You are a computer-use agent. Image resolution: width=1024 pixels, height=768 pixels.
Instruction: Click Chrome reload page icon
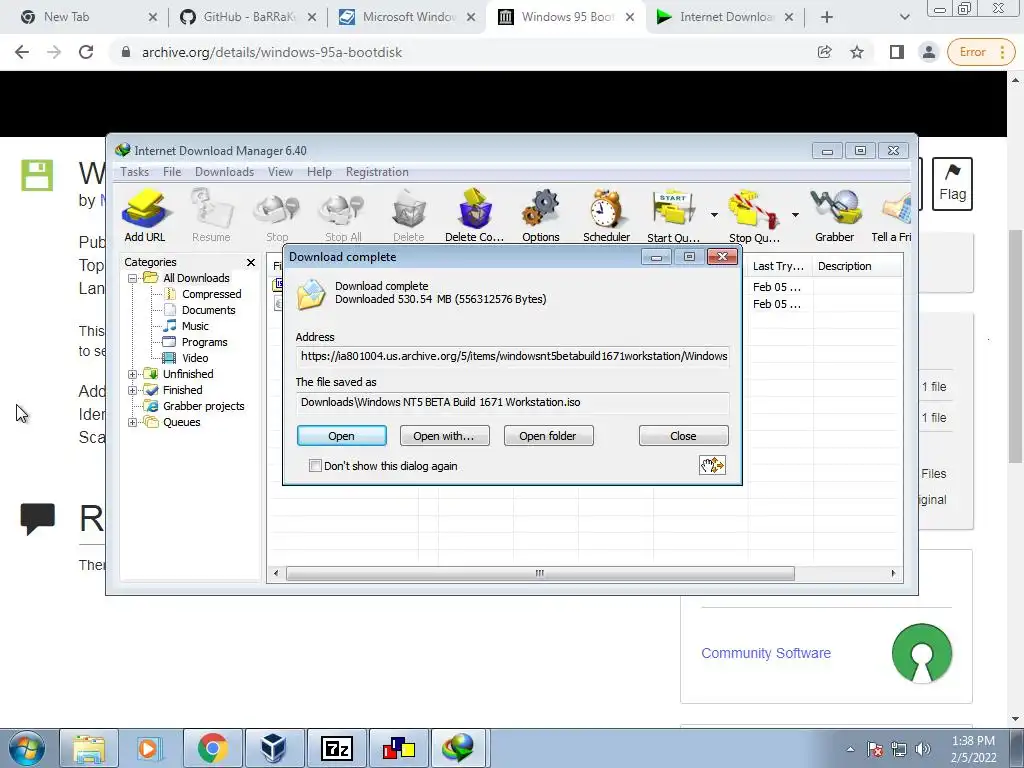click(x=86, y=52)
